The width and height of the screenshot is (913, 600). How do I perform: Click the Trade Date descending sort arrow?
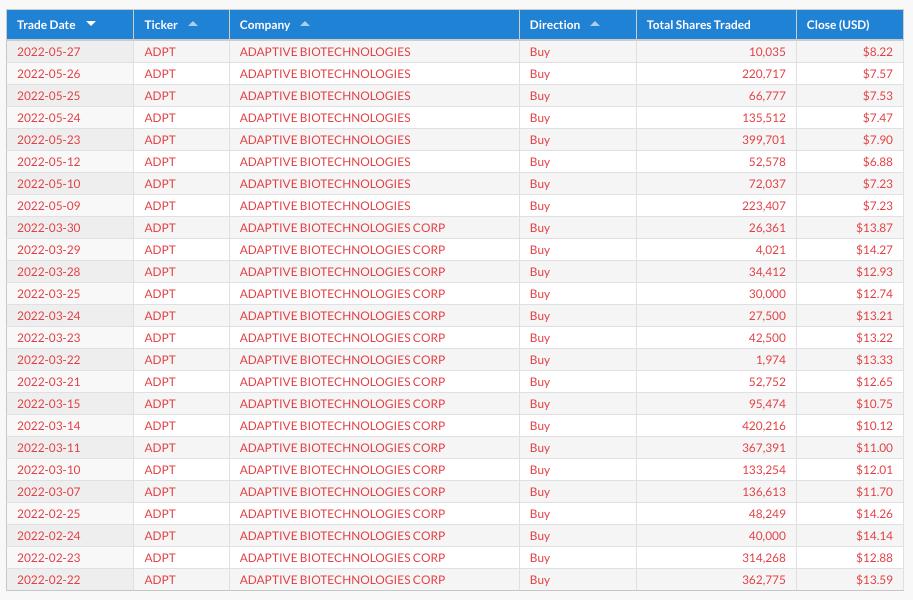point(91,24)
